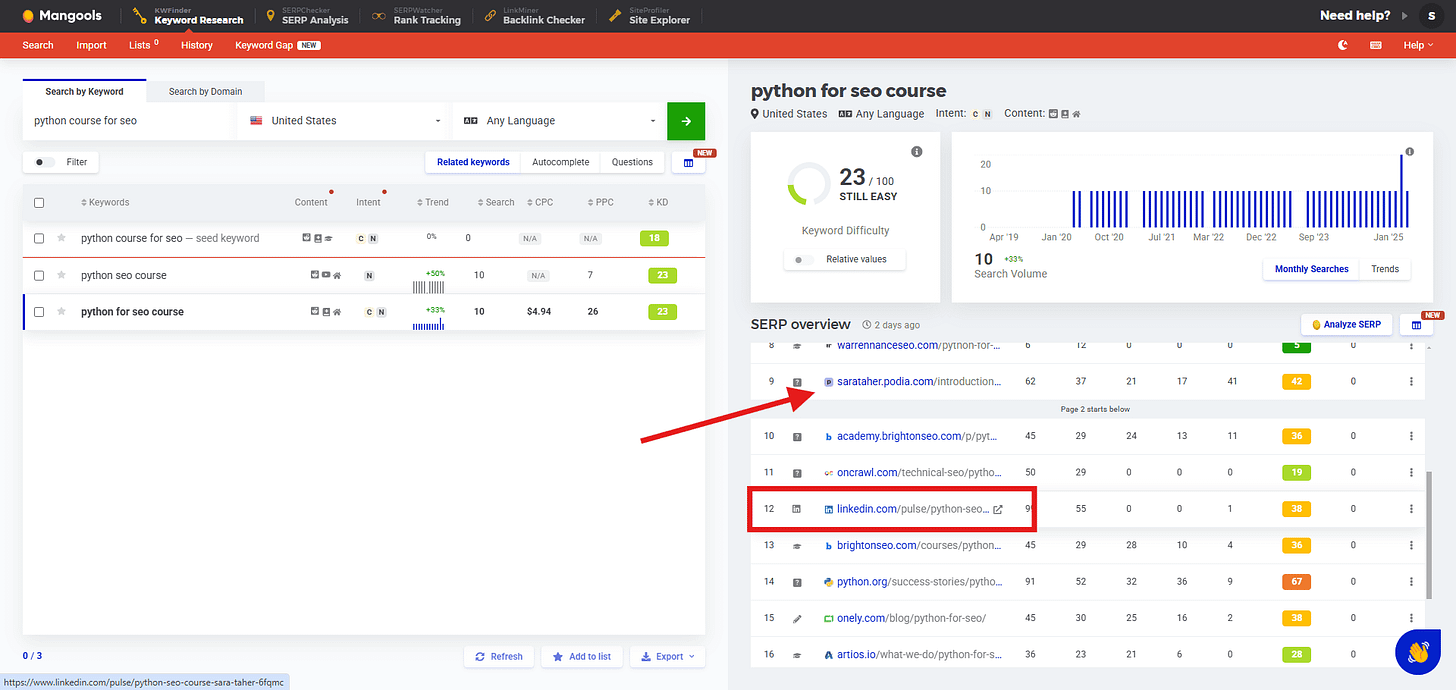Select the Search by Keyword tab
Screen dimensions: 1456x690
click(x=84, y=91)
